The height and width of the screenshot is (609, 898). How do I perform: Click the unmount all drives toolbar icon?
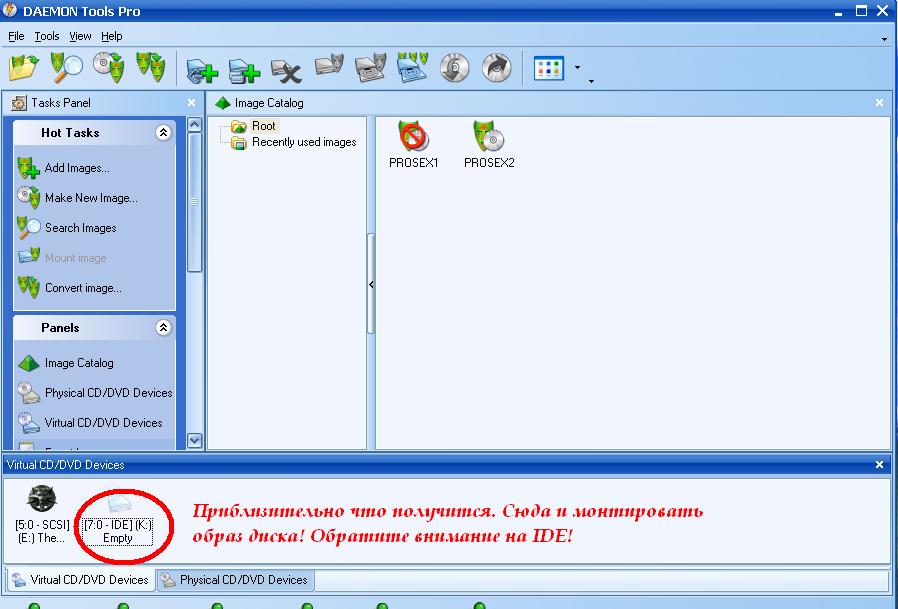(412, 68)
